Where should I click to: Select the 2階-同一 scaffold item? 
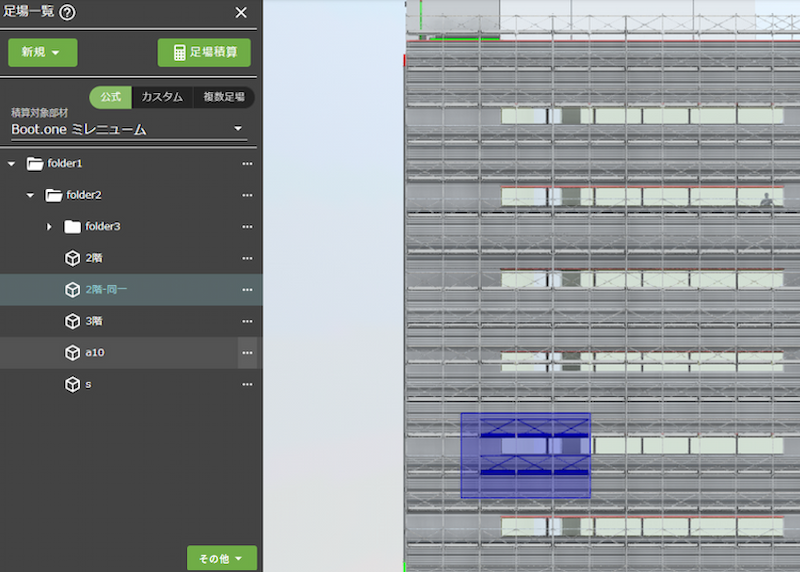point(107,290)
